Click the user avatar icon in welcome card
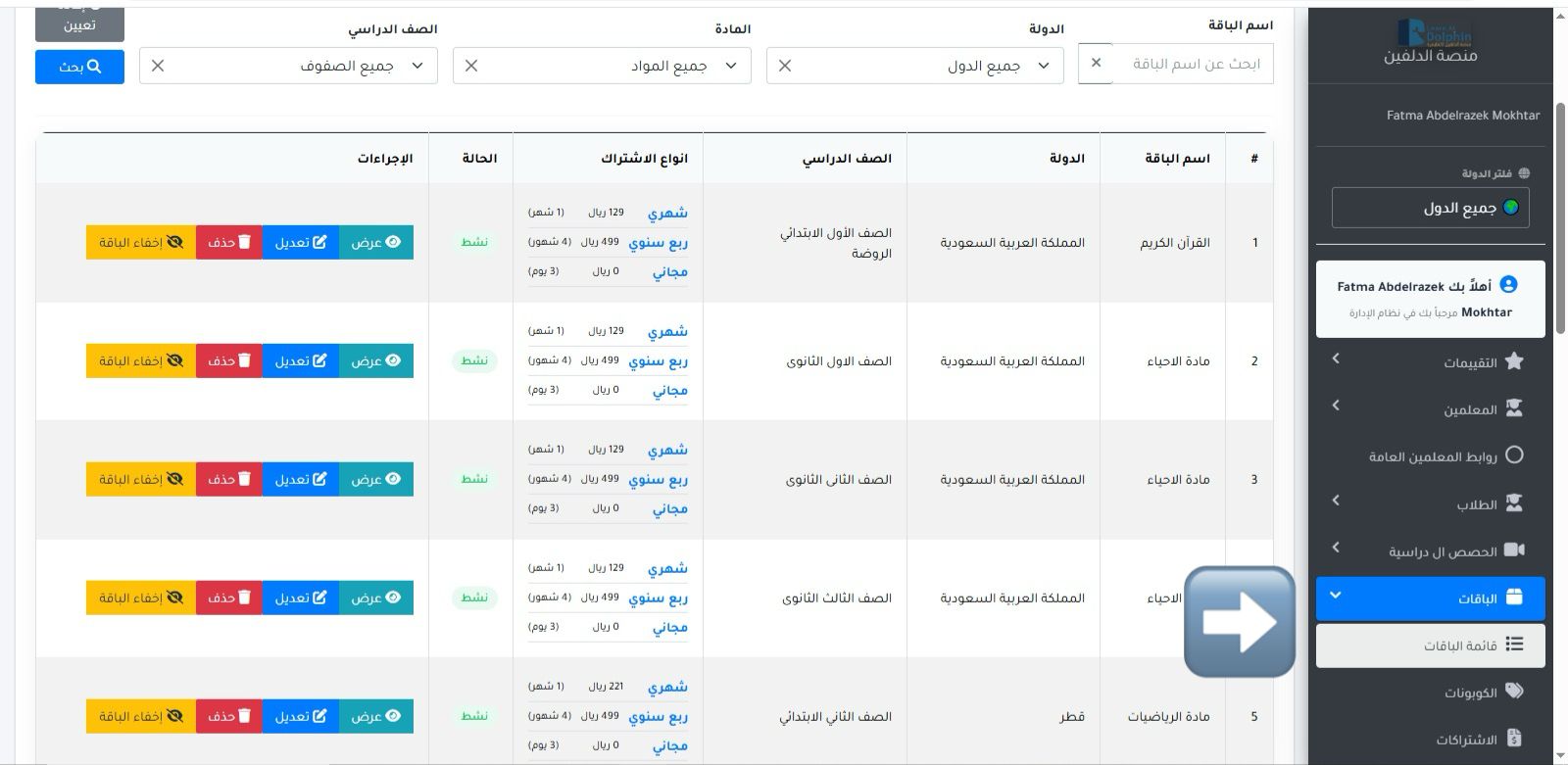The image size is (1568, 765). (x=1509, y=285)
